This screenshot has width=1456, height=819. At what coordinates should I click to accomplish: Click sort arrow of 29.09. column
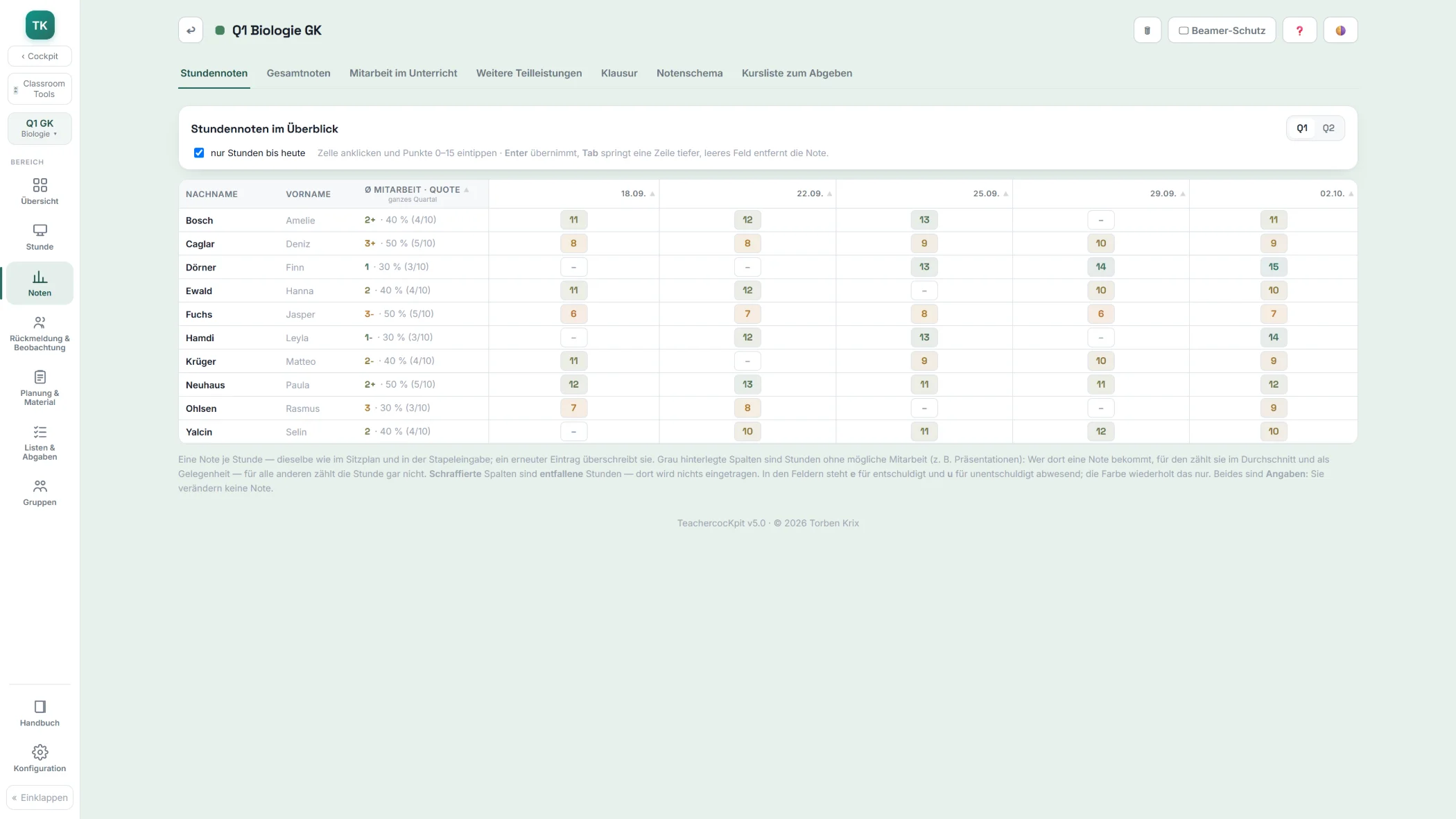coord(1183,194)
